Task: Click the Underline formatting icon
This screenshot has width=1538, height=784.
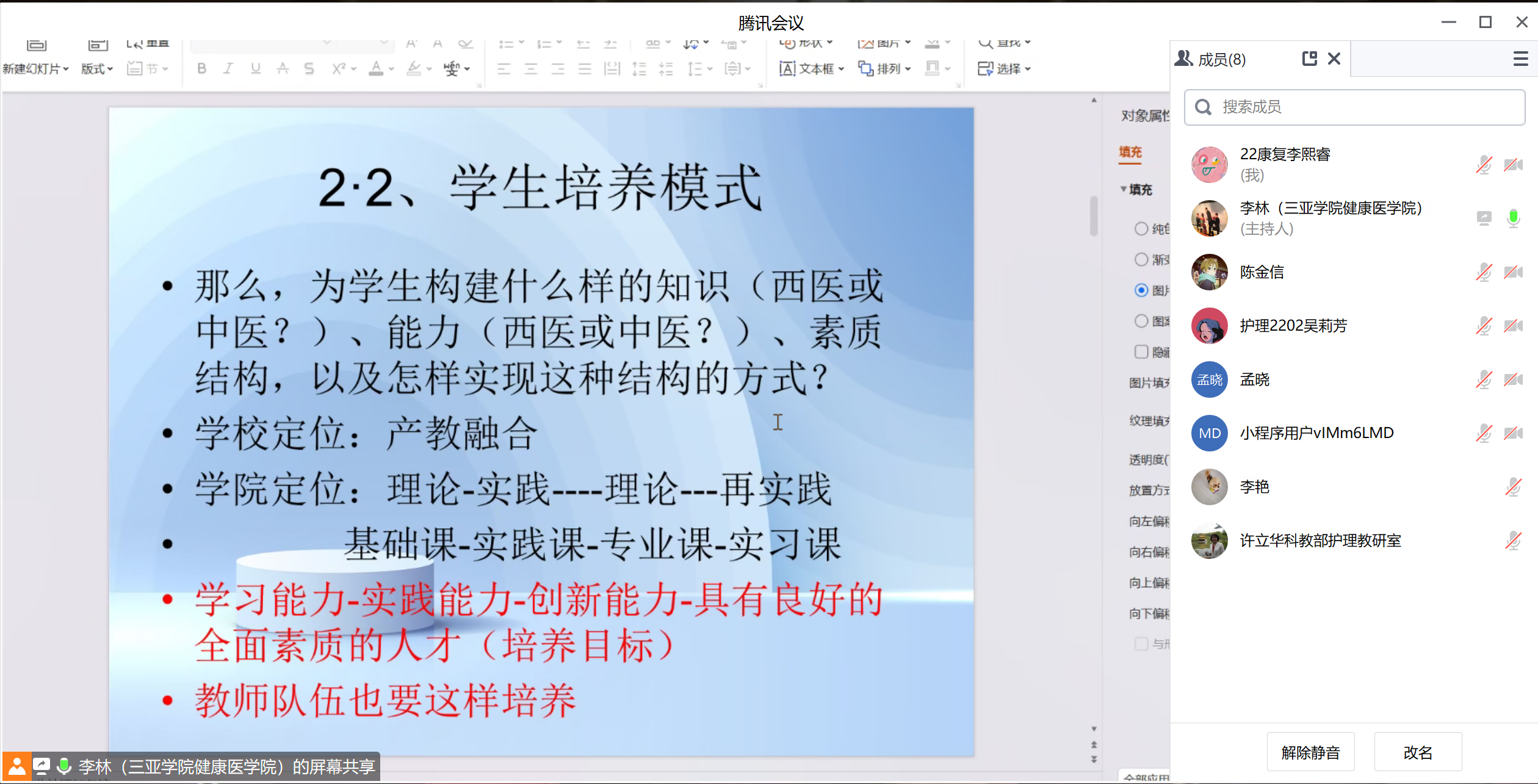Action: 255,68
